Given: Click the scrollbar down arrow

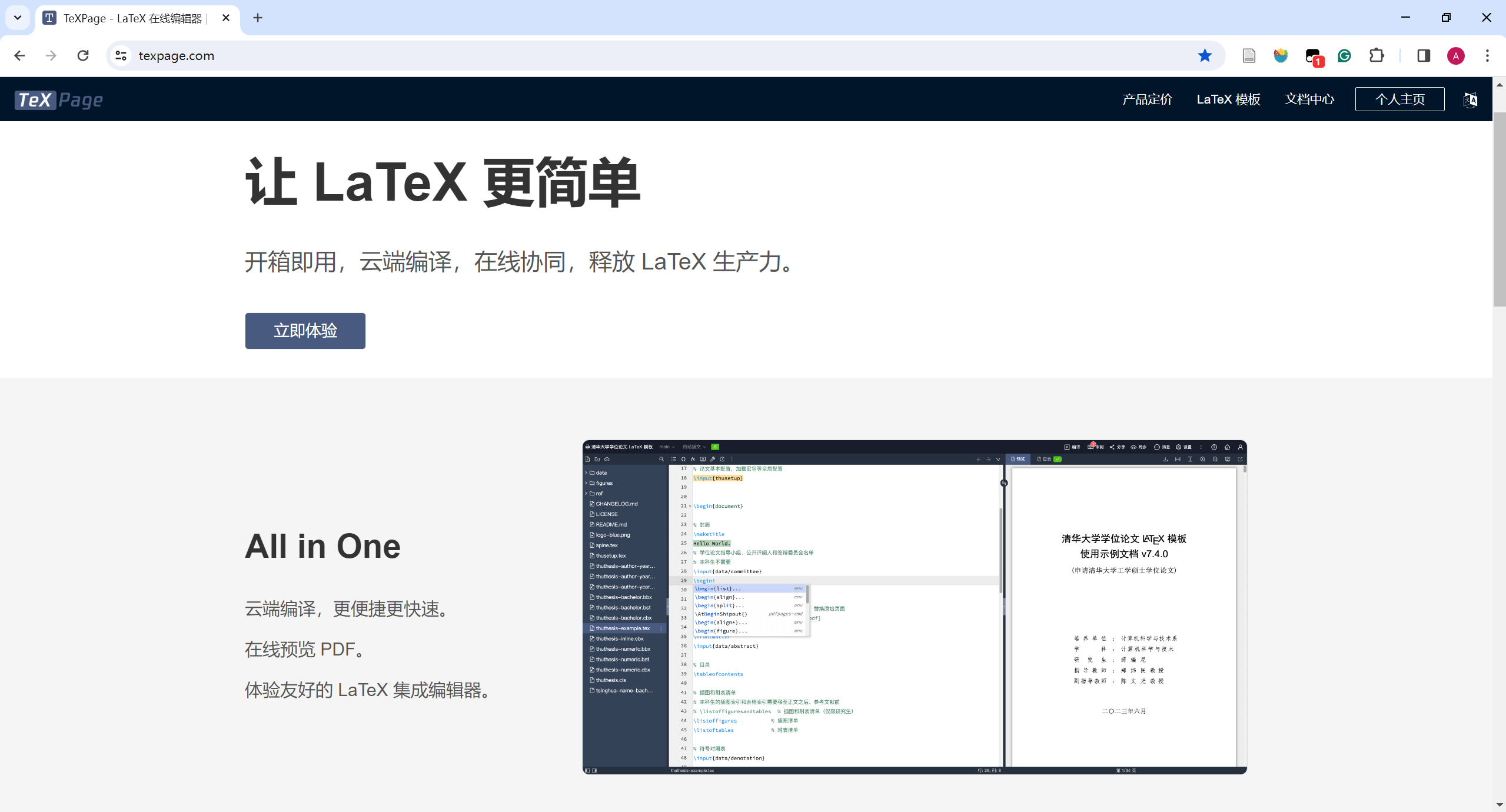Looking at the screenshot, I should pos(1500,805).
